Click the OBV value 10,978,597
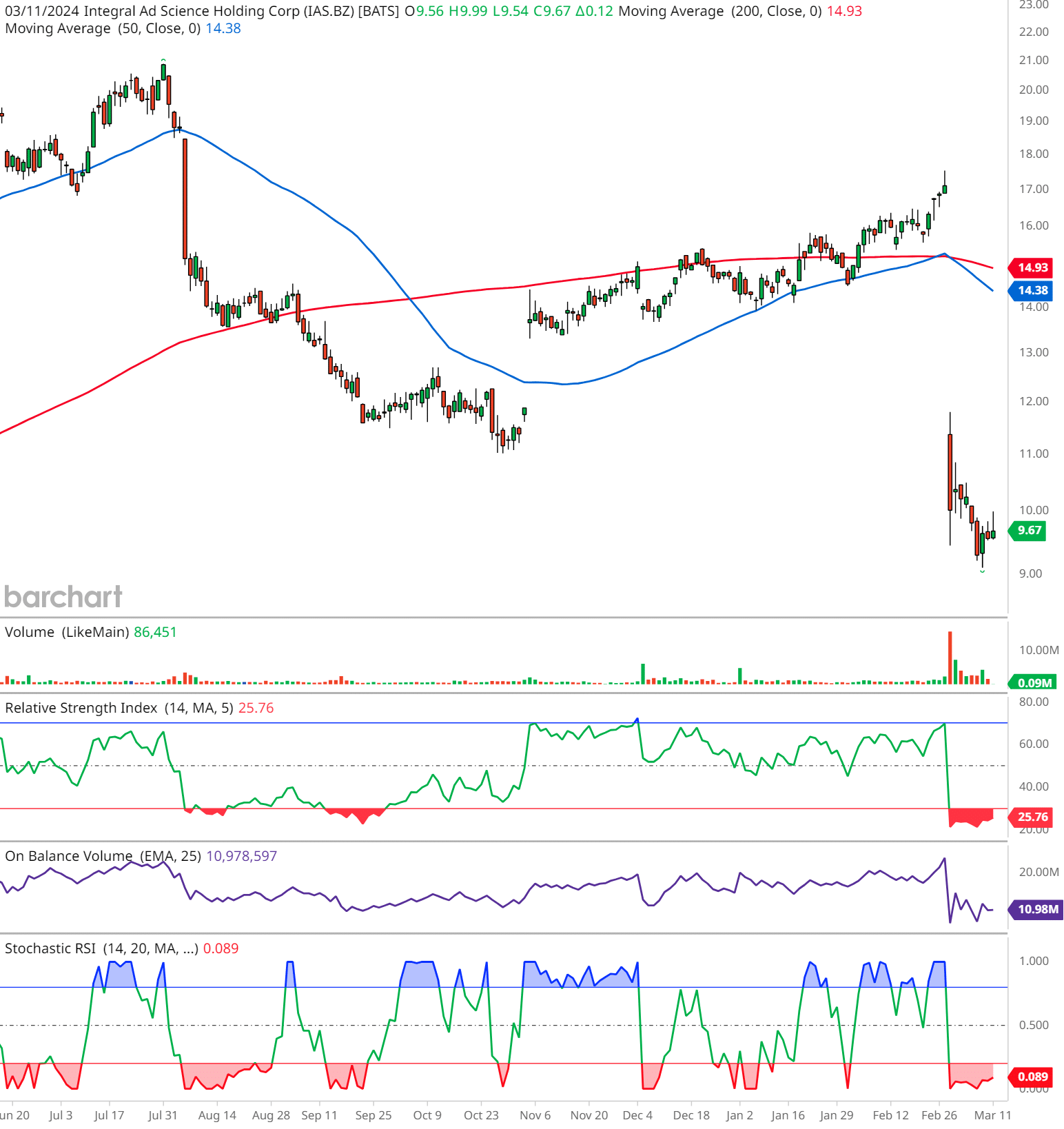This screenshot has width=1064, height=1129. click(x=241, y=856)
